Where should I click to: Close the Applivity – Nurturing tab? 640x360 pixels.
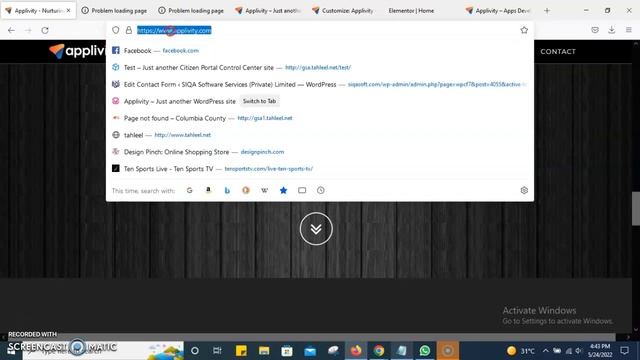coord(68,11)
